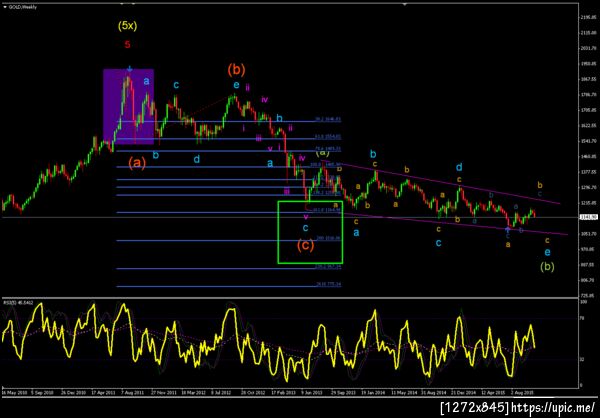
Task: Click the red 5 wave label
Action: (x=127, y=44)
